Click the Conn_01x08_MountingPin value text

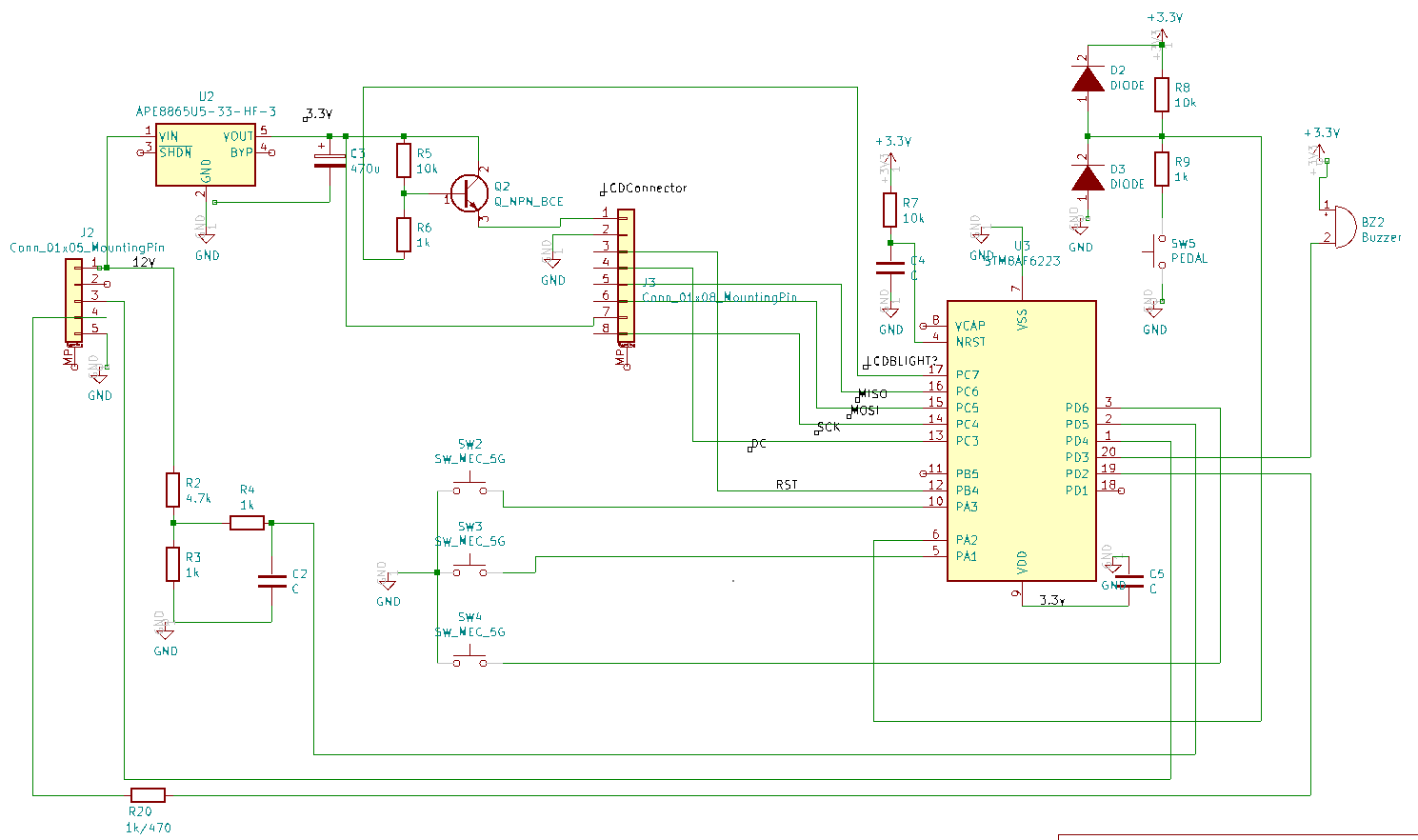click(719, 297)
